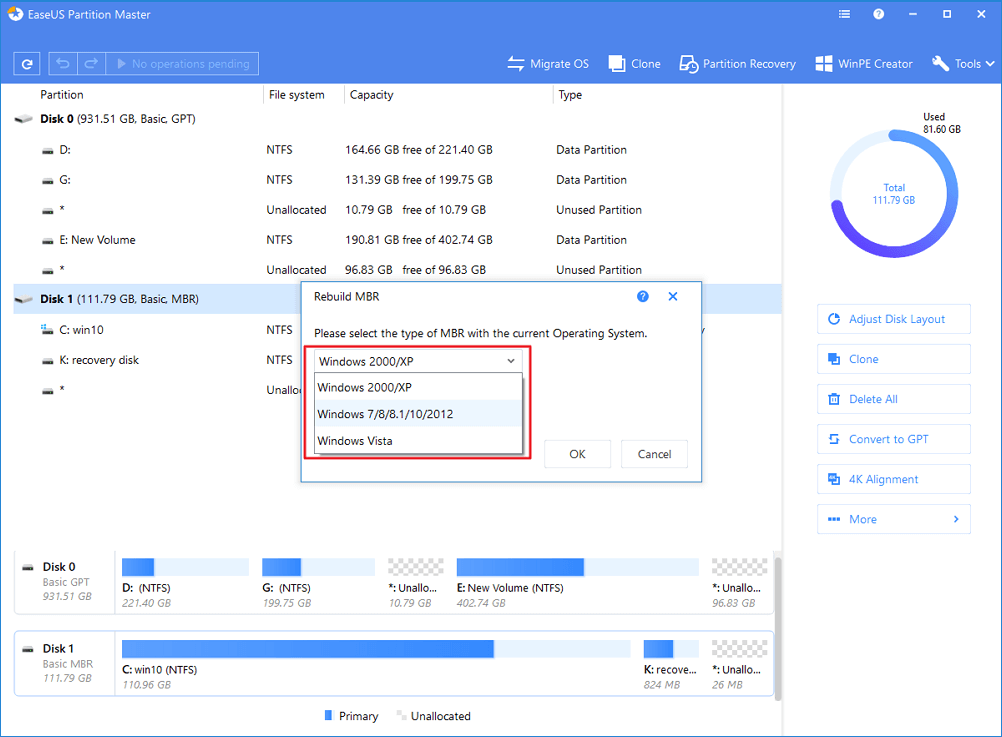This screenshot has height=737, width=1002.
Task: Click the drive icon beside G:
Action: click(x=47, y=181)
